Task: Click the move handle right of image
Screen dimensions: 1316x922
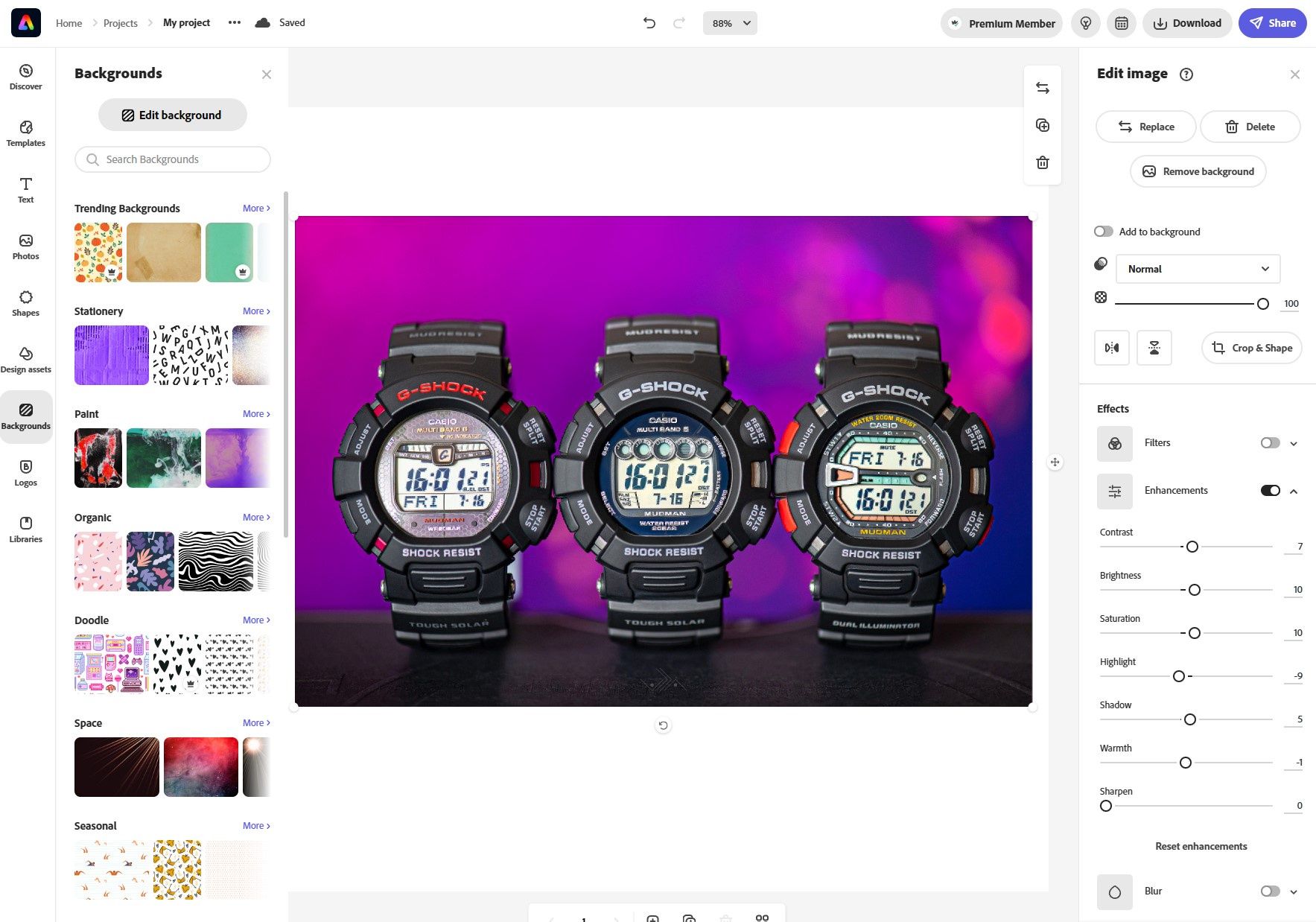Action: pos(1055,462)
